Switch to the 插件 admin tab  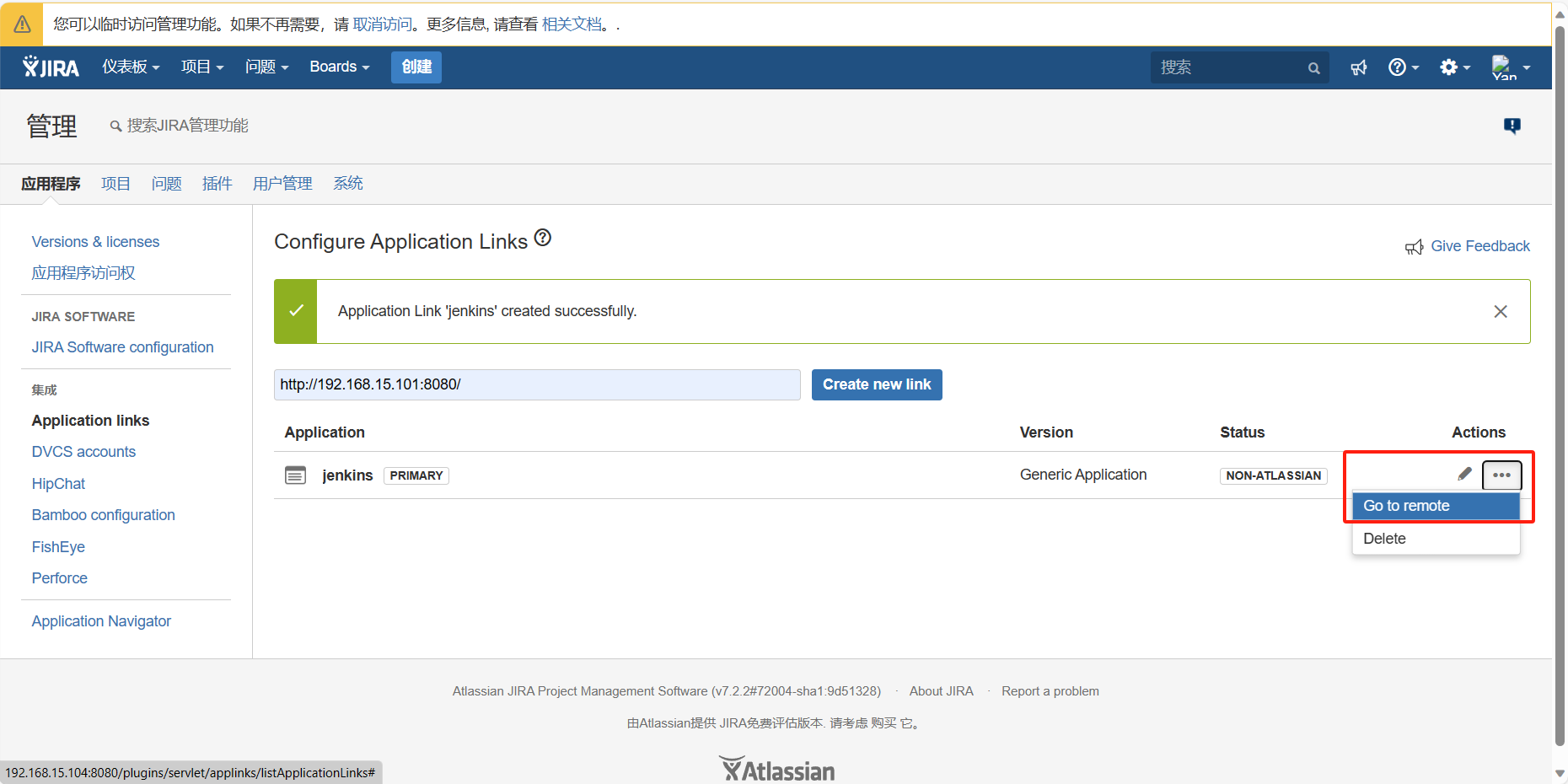(217, 184)
